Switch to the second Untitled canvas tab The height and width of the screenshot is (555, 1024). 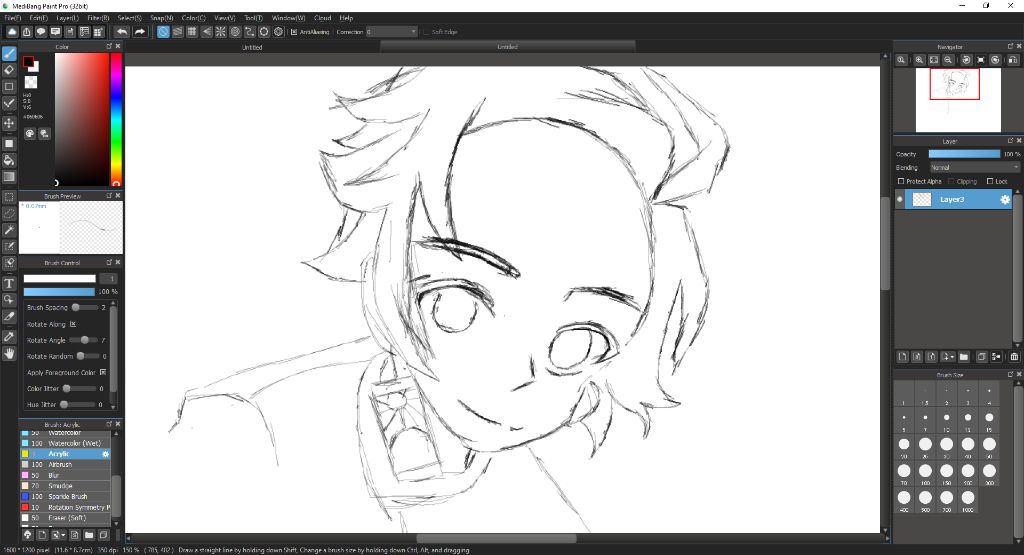[507, 47]
